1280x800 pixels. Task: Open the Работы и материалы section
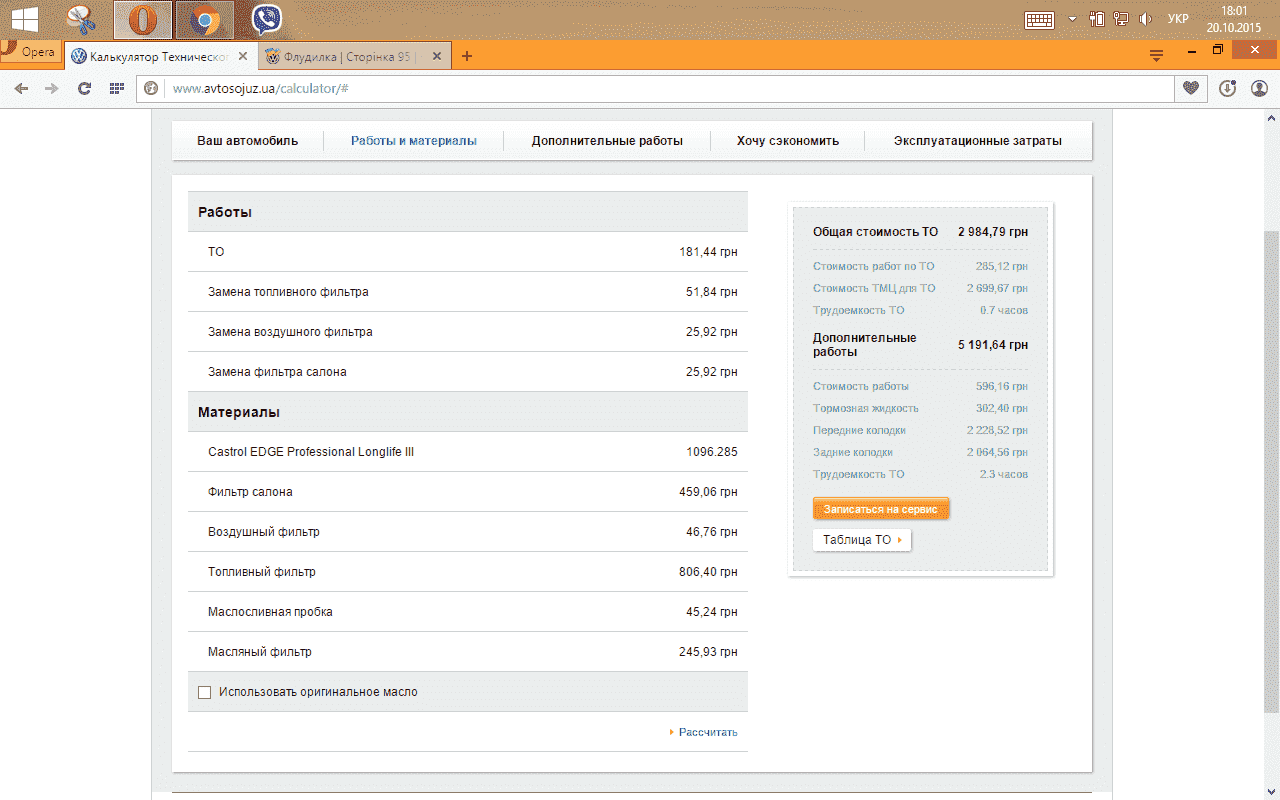click(413, 141)
